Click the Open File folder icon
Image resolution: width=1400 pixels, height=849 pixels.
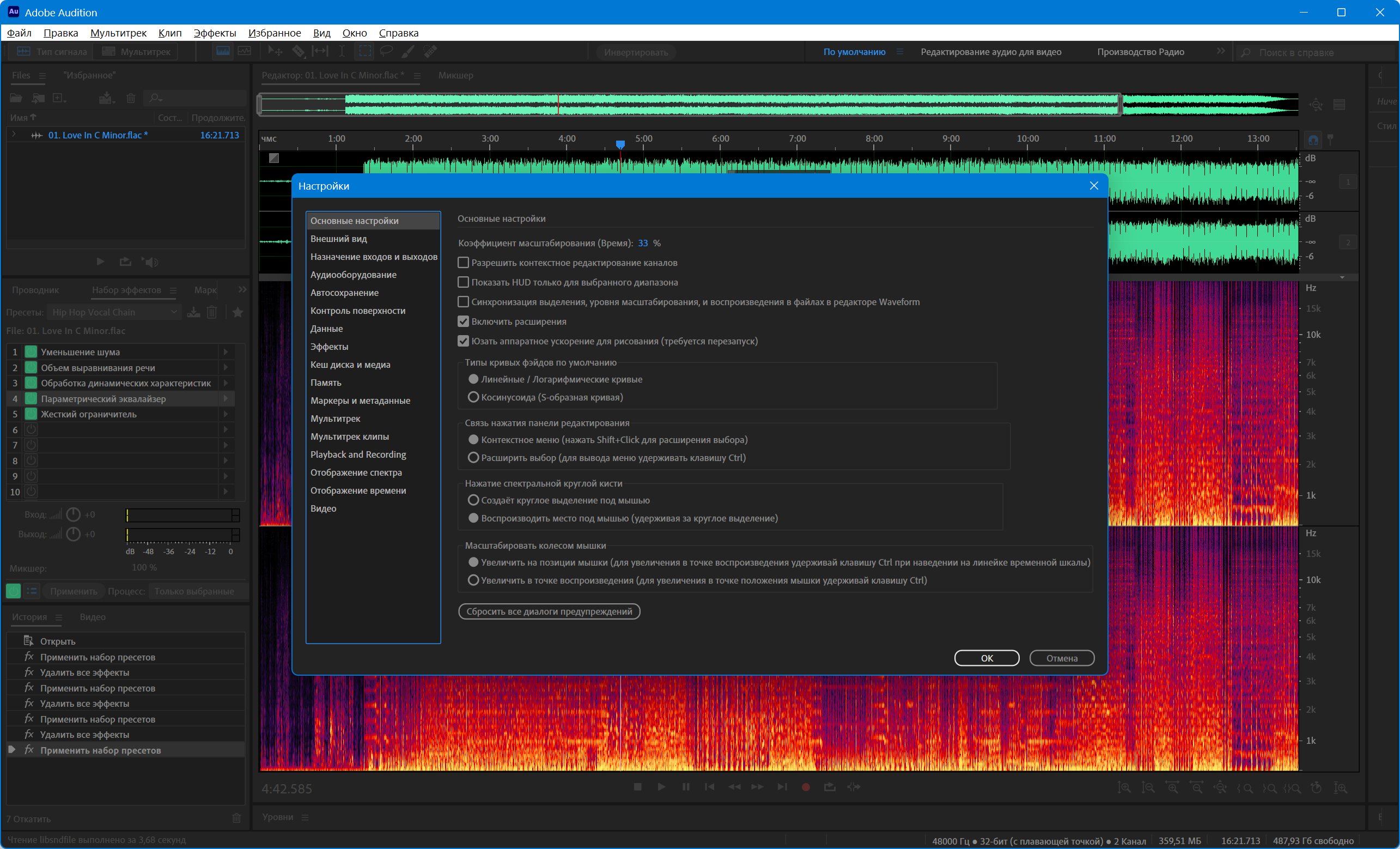click(16, 98)
